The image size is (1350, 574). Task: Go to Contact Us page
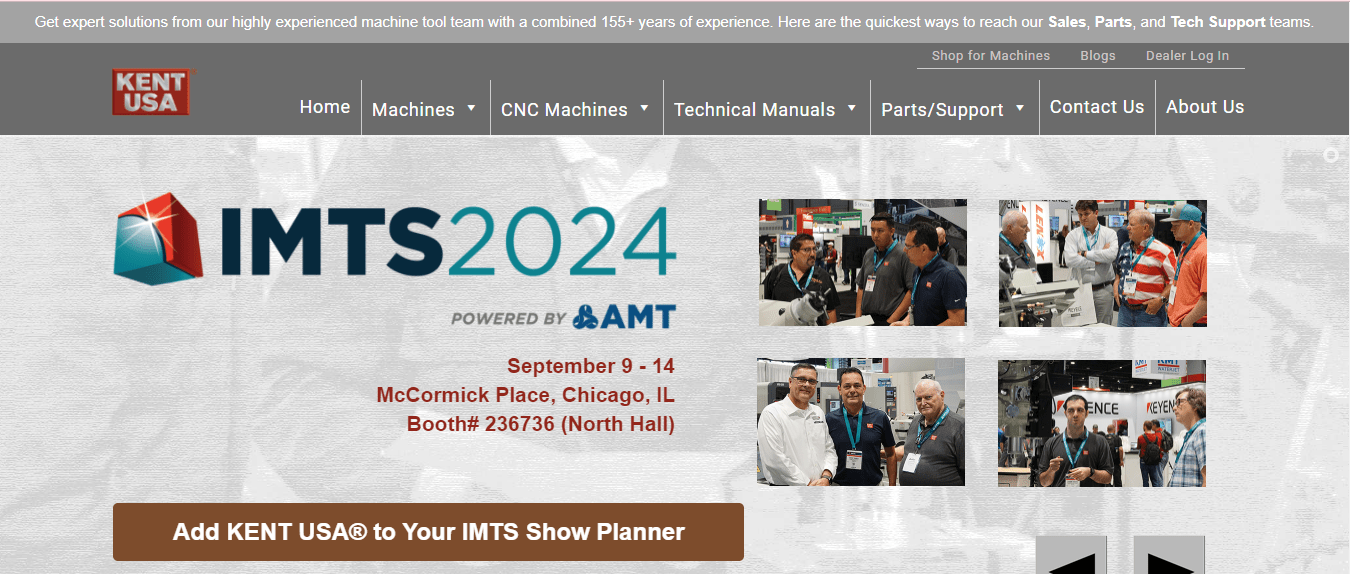coord(1097,107)
